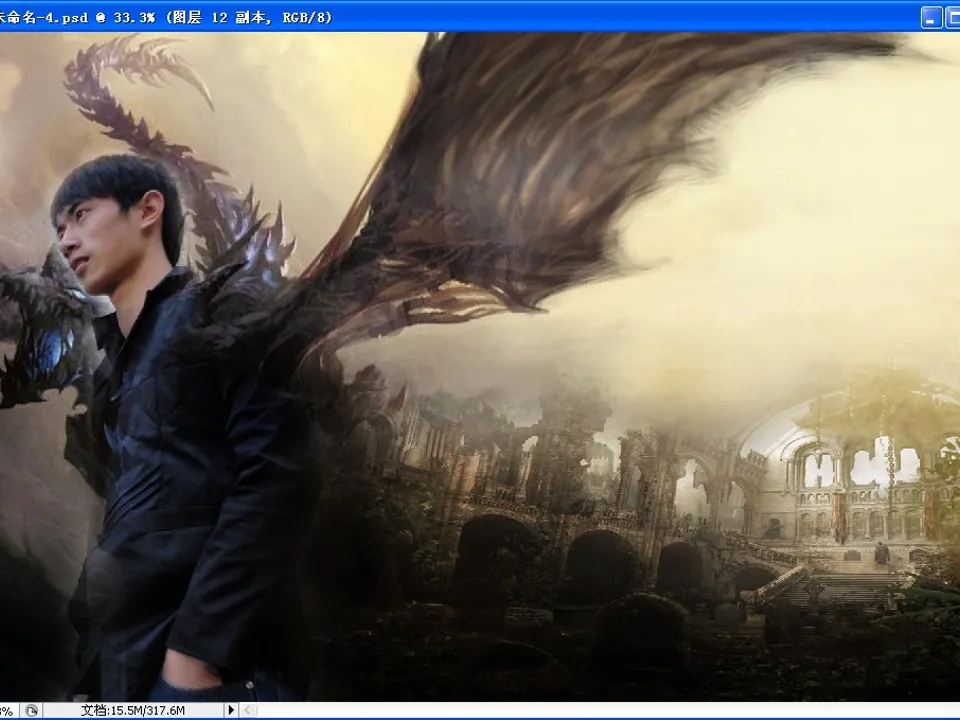The width and height of the screenshot is (960, 720).
Task: Minimize the document window
Action: point(931,17)
